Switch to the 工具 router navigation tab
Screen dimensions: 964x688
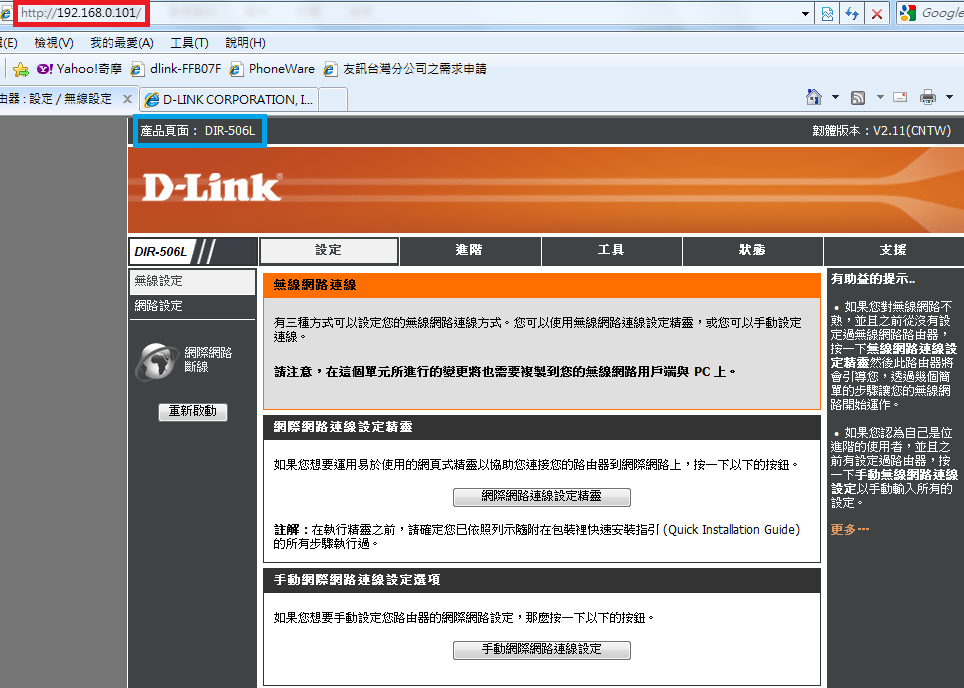(611, 250)
